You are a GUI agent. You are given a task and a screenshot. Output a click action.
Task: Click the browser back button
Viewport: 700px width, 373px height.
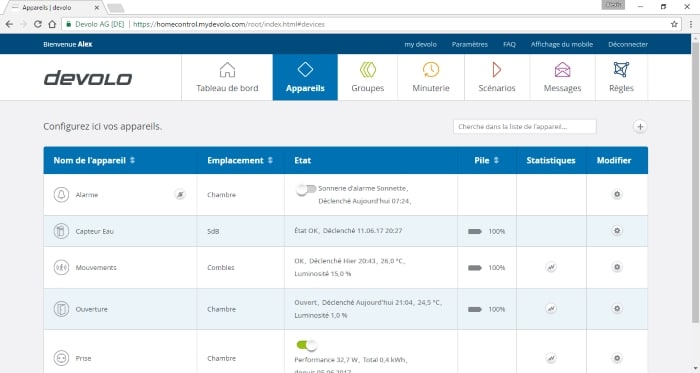(x=10, y=24)
